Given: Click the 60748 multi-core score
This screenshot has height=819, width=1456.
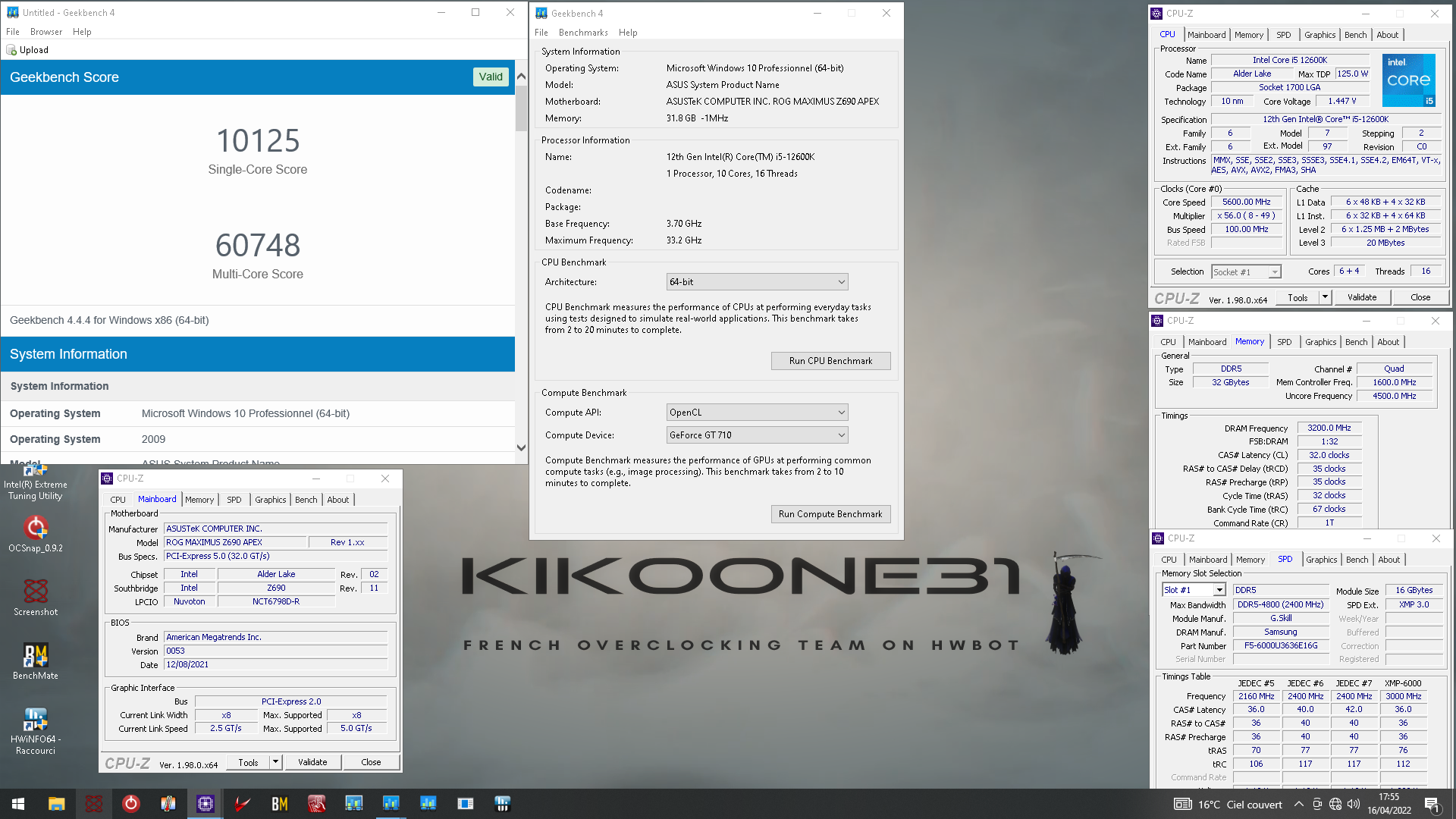Looking at the screenshot, I should pos(258,246).
